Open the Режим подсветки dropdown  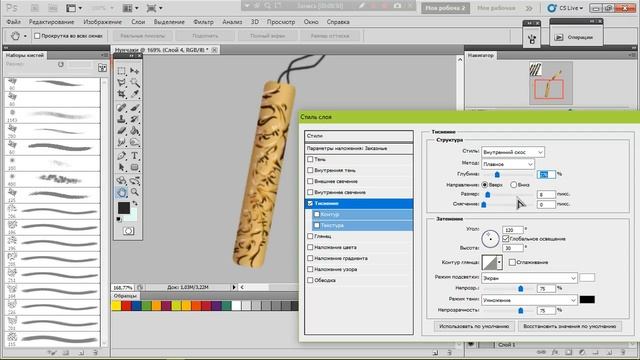[529, 278]
